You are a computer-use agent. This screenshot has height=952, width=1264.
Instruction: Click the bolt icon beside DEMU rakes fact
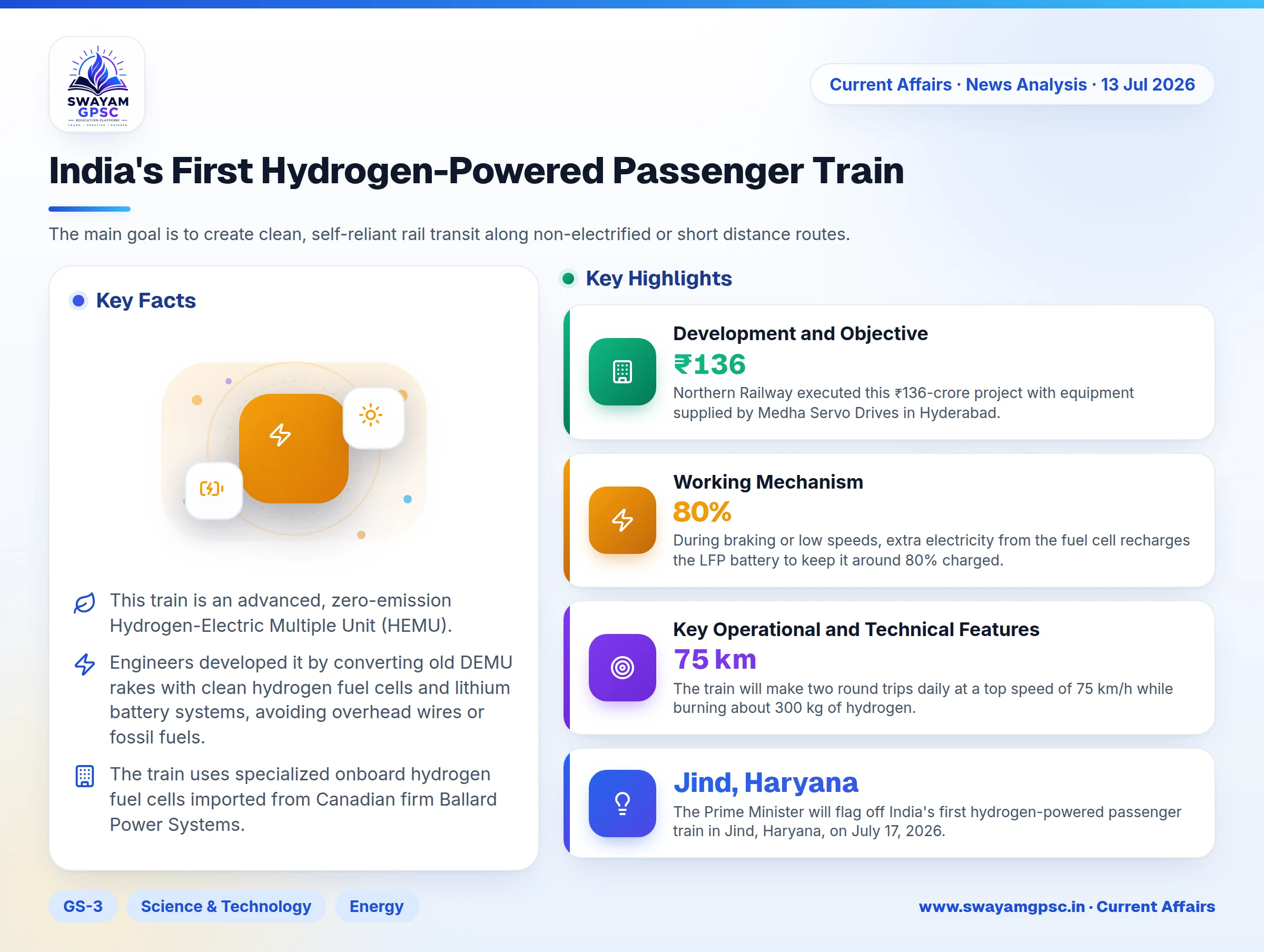click(x=85, y=664)
